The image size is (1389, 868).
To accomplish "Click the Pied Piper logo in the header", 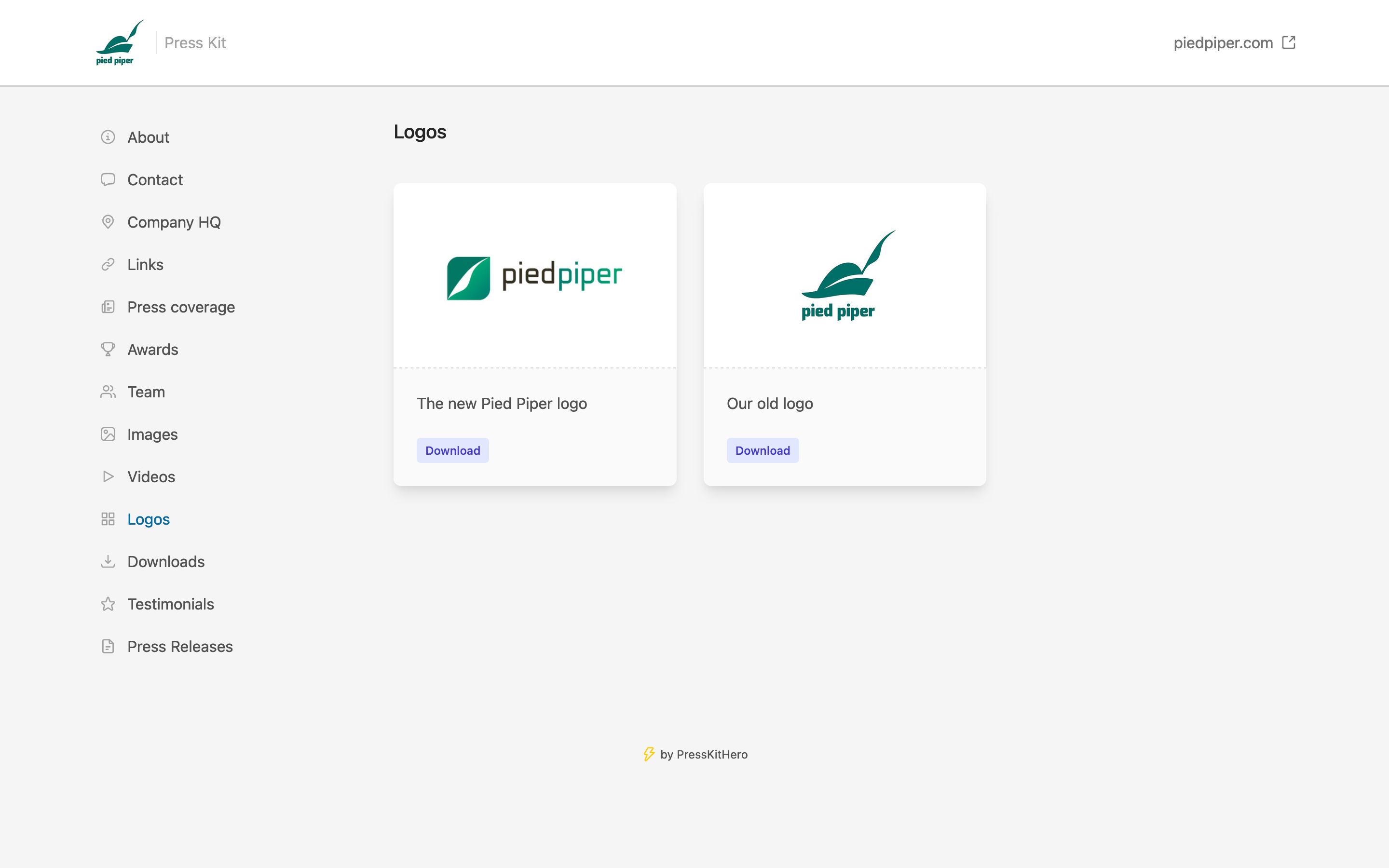I will click(x=120, y=42).
